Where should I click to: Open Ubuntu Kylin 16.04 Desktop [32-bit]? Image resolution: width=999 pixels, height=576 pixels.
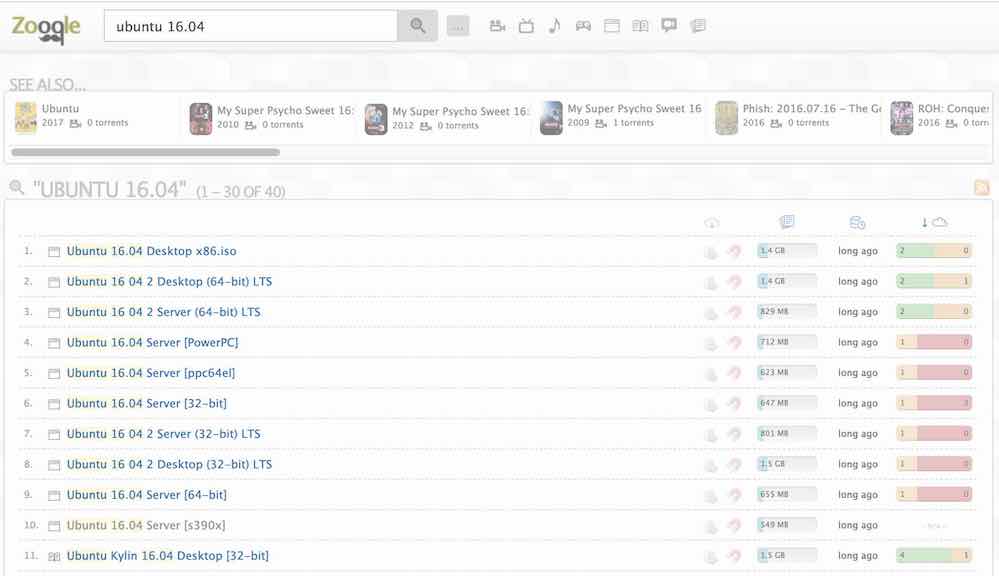167,556
